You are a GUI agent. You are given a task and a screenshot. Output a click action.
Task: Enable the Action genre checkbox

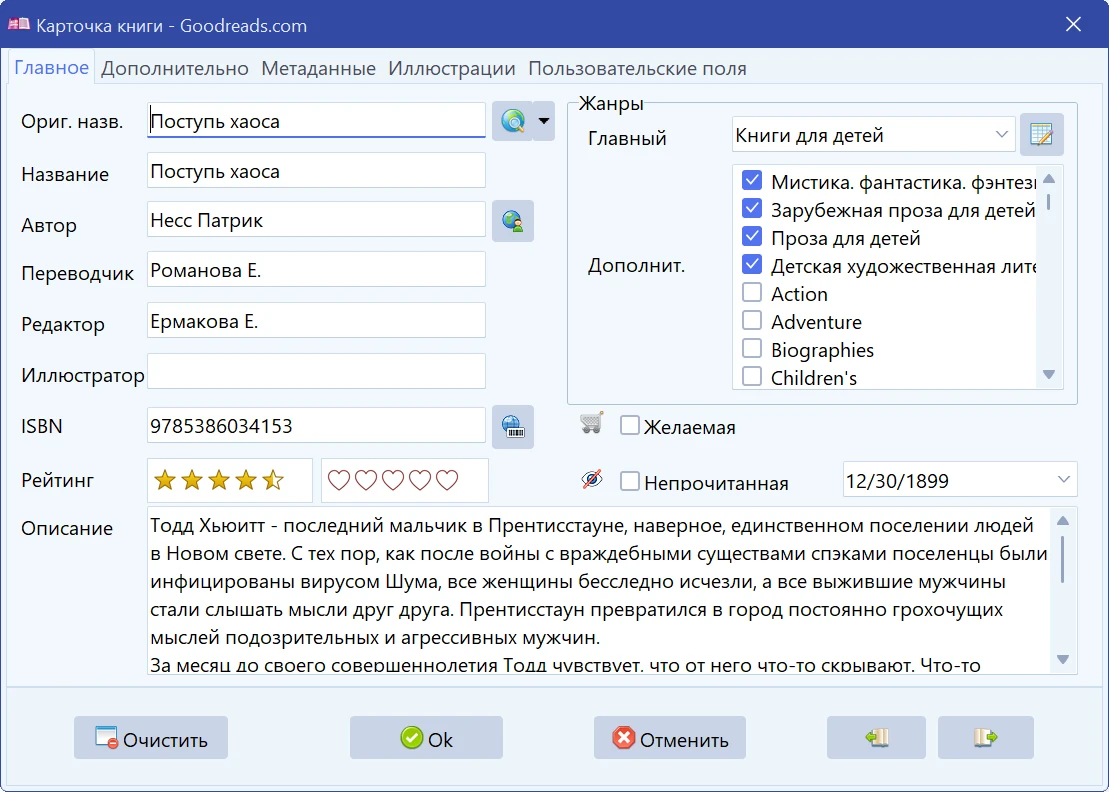752,293
